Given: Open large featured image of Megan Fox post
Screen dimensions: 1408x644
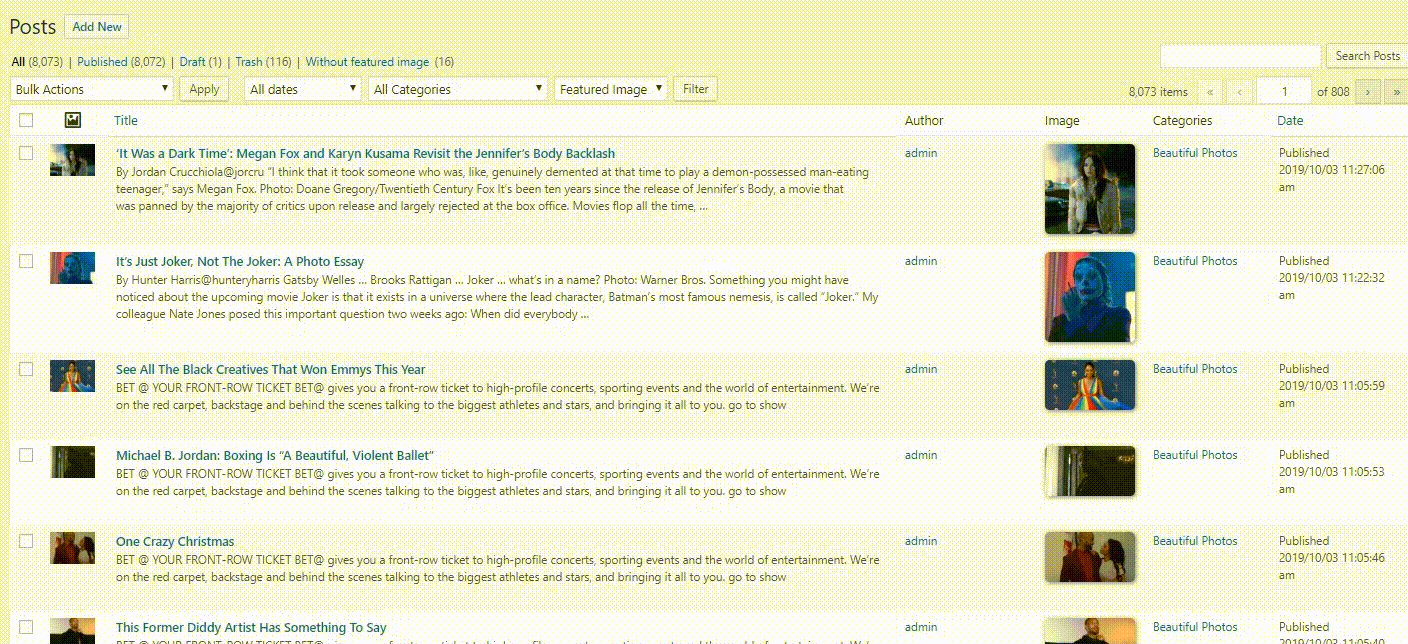Looking at the screenshot, I should click(x=1089, y=189).
